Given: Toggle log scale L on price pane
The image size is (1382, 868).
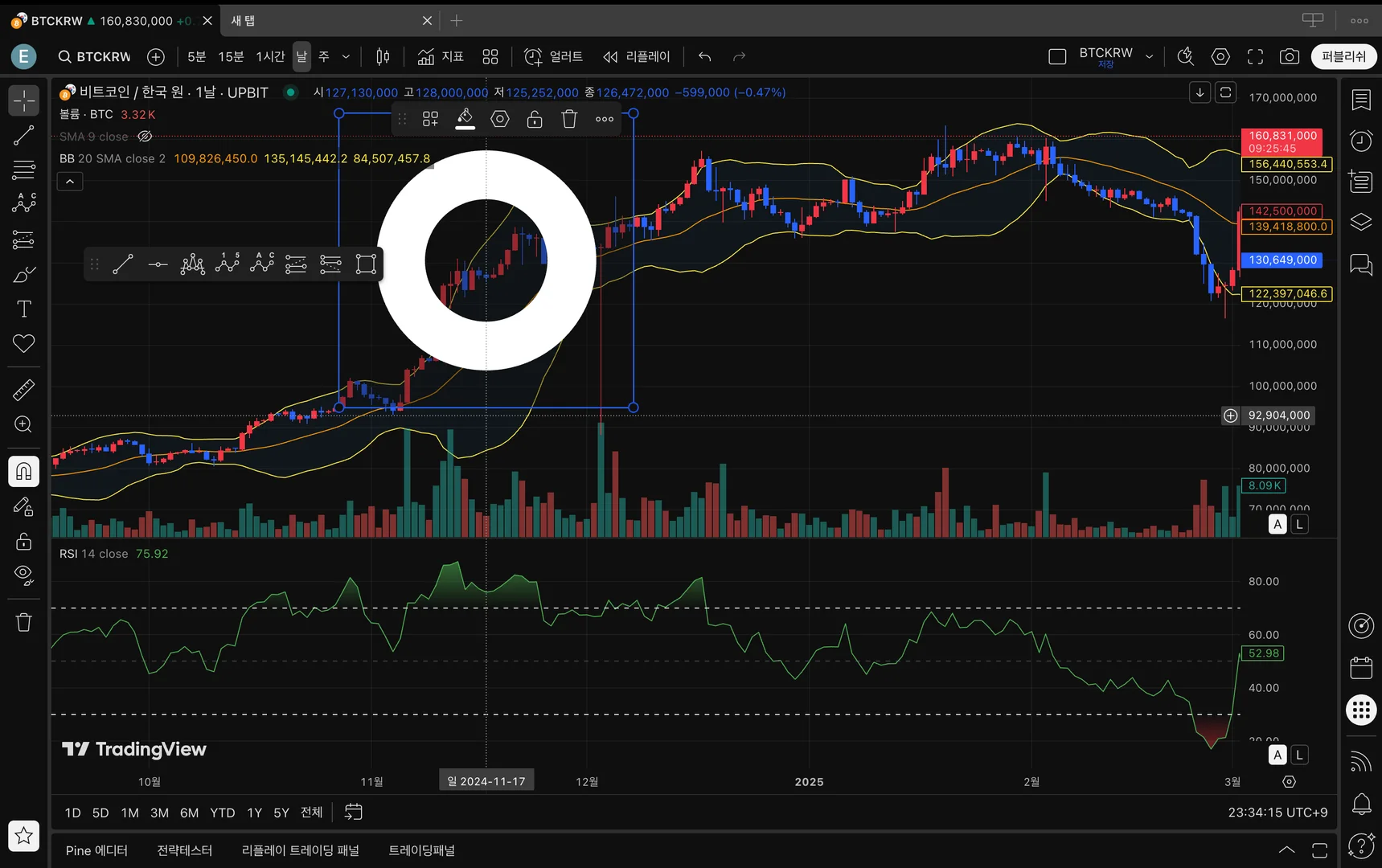Looking at the screenshot, I should pyautogui.click(x=1299, y=524).
